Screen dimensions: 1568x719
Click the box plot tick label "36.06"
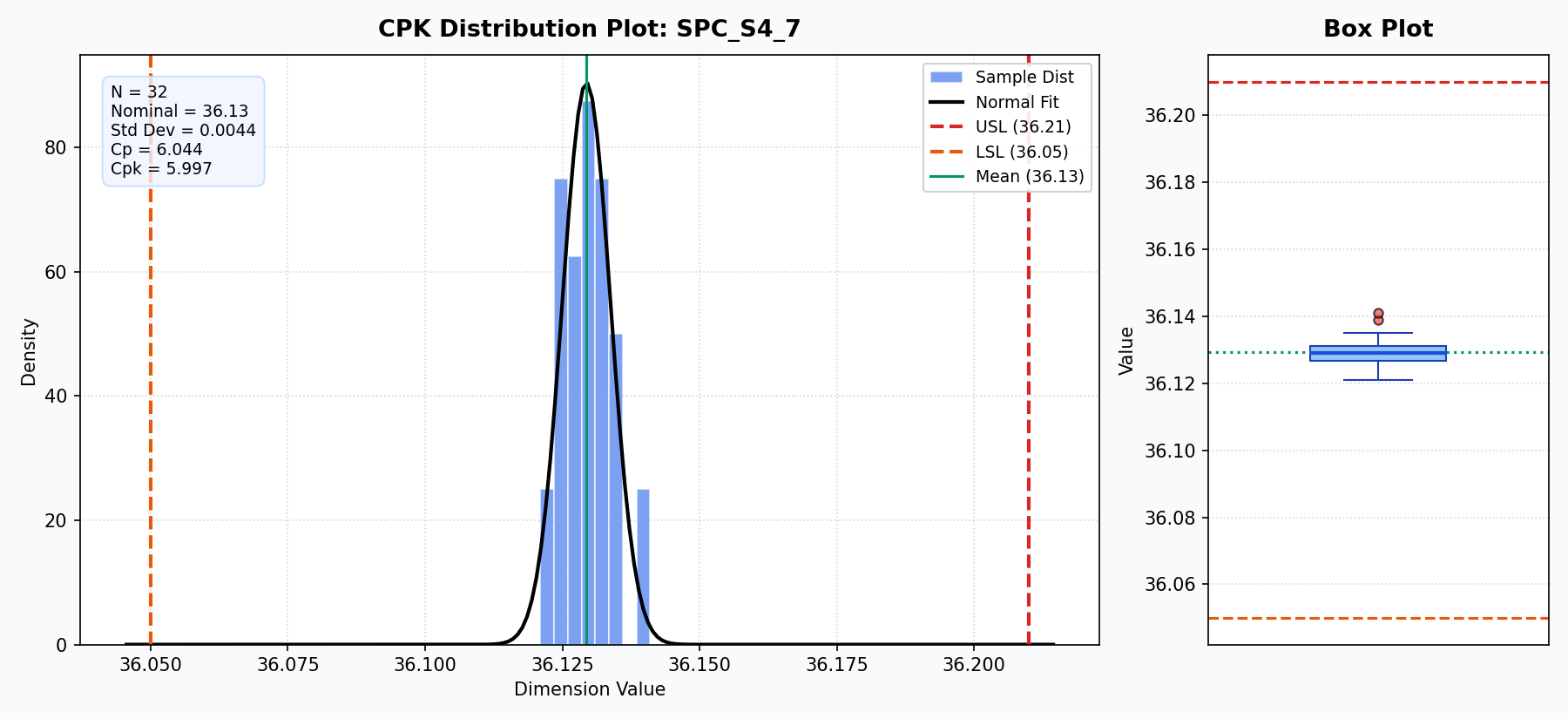(1170, 585)
